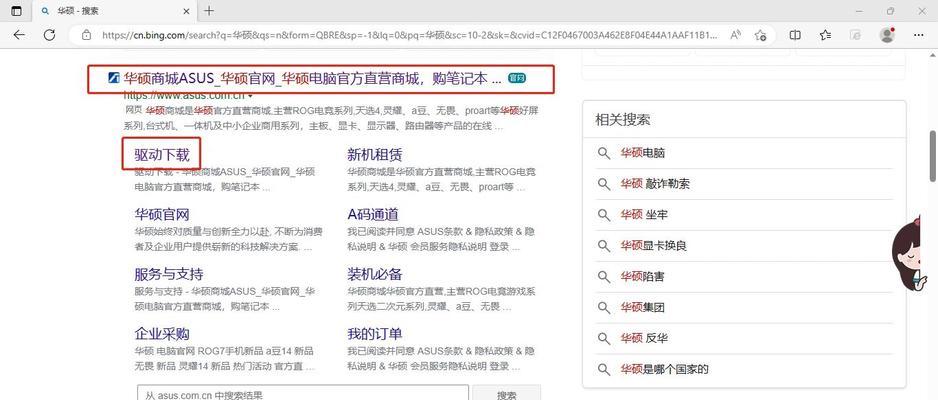Image resolution: width=938 pixels, height=400 pixels.
Task: Click the 相关搜索 heading
Action: 623,120
